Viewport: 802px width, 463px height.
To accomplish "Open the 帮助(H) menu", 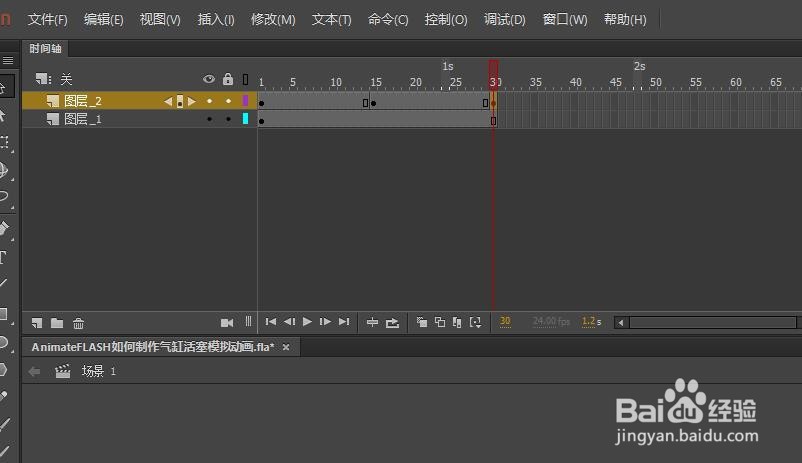I will point(625,19).
